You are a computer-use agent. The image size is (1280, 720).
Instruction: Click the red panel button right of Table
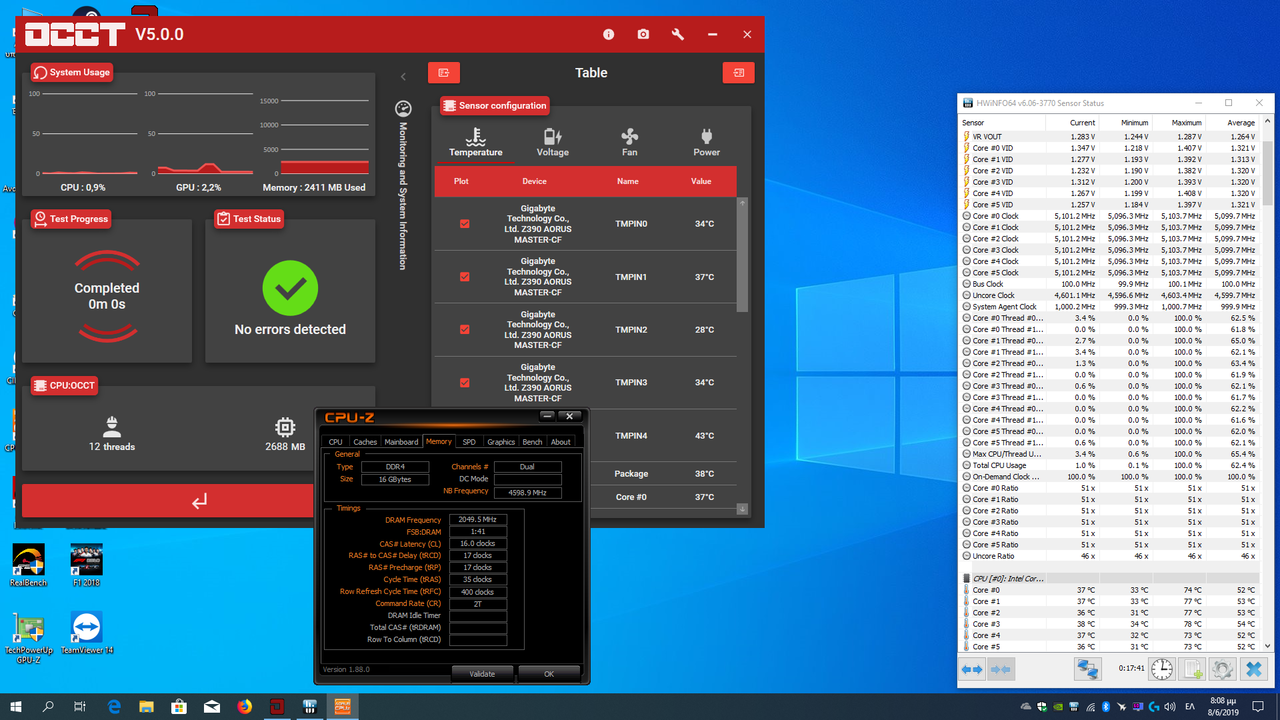[738, 73]
